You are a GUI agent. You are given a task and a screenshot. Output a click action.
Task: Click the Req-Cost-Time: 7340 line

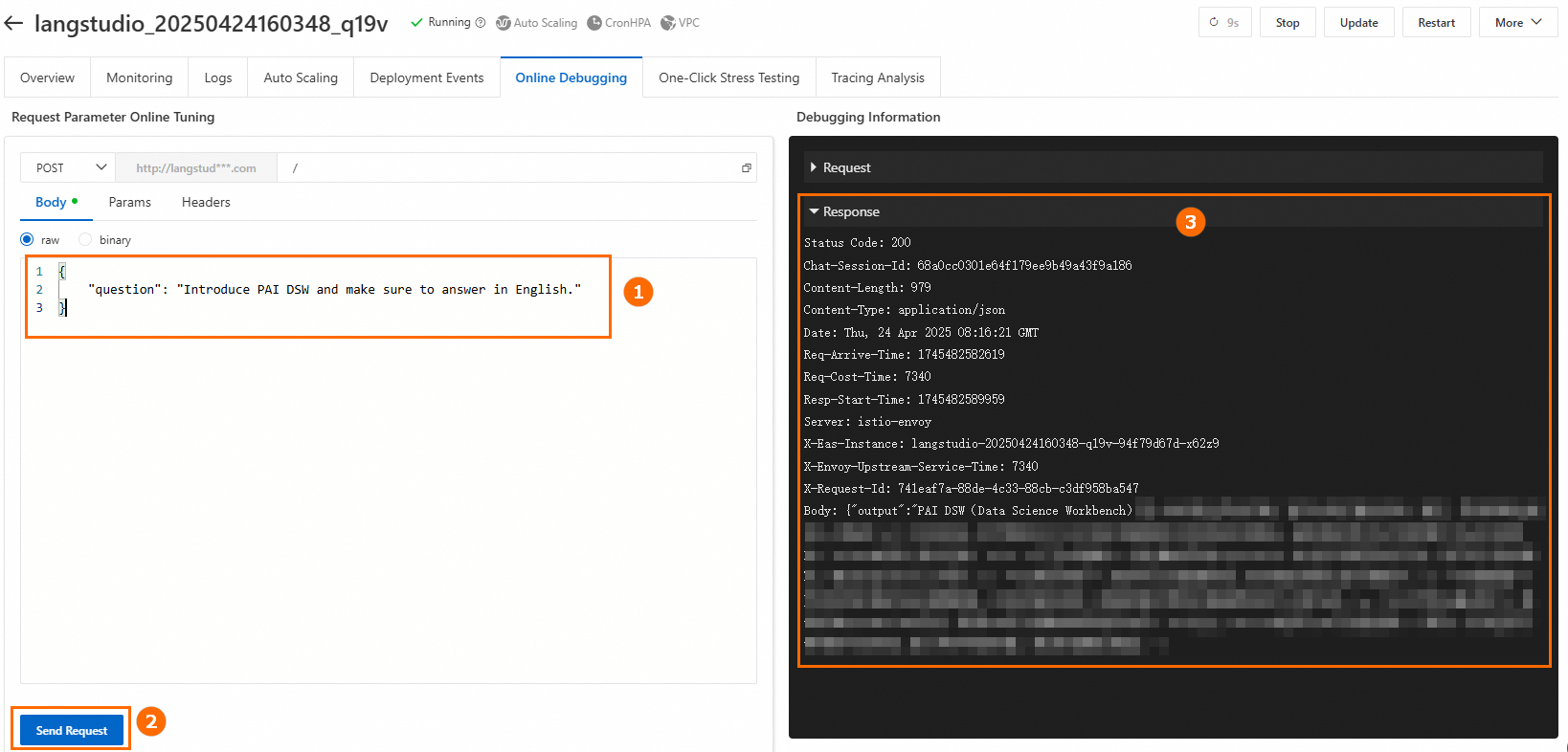pyautogui.click(x=867, y=377)
